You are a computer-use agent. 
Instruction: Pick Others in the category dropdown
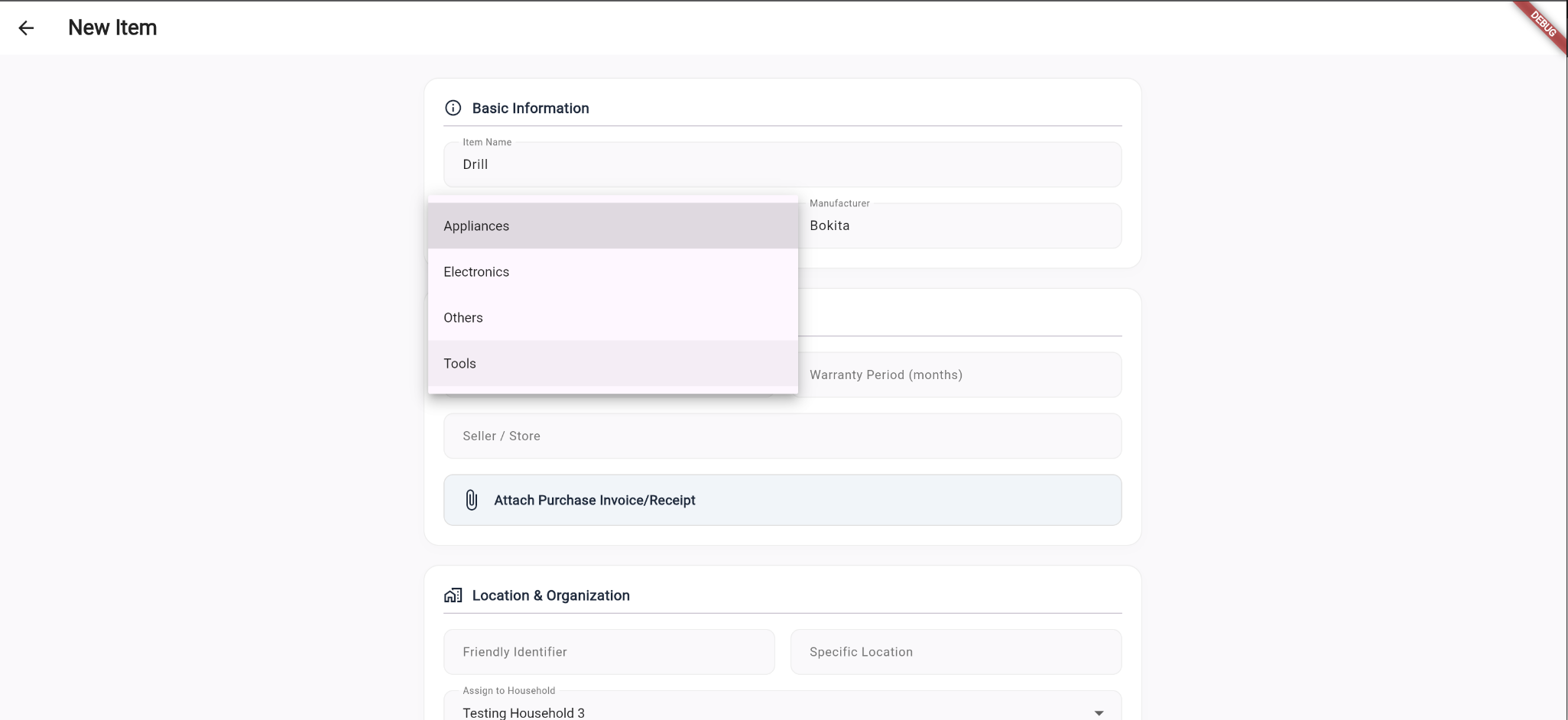[613, 317]
